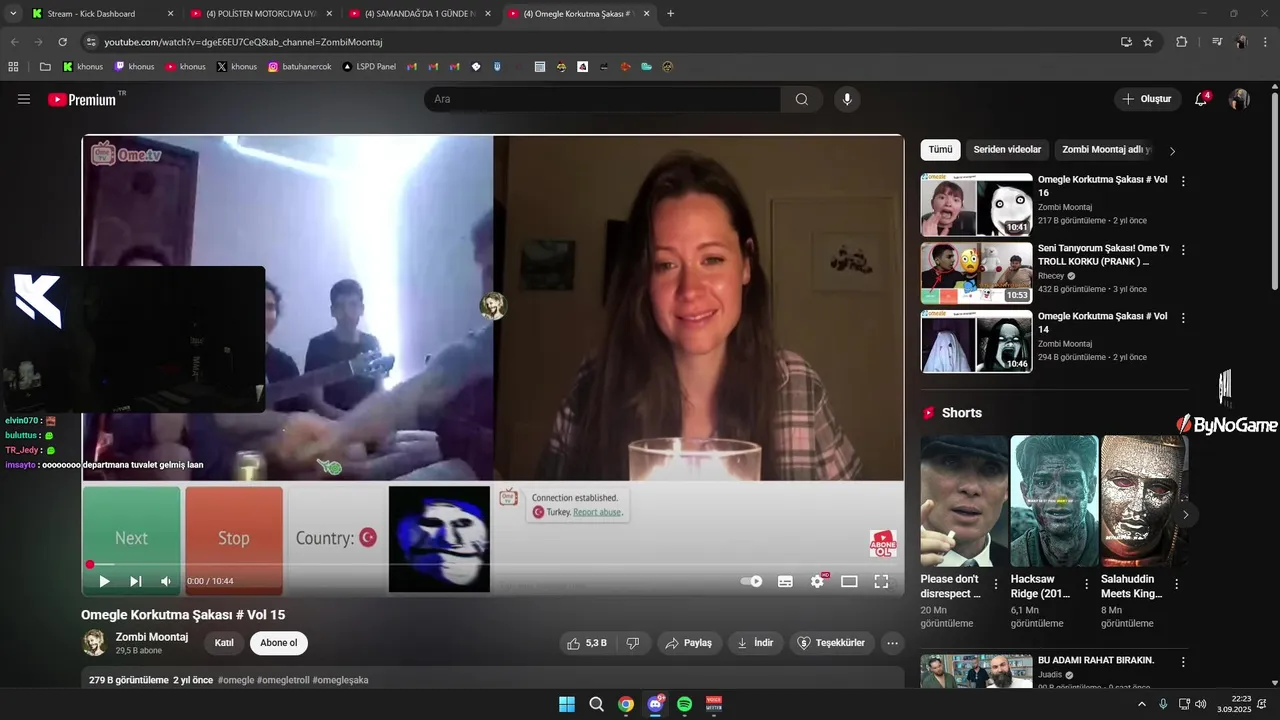Open options for BU ADAMI RAHAT BIRAKIN video

coord(1183,662)
